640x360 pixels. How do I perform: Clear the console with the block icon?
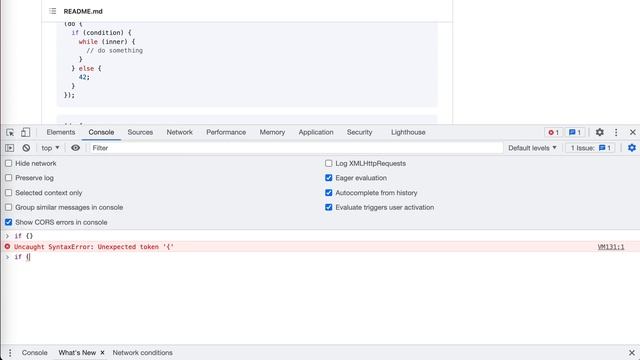point(26,148)
